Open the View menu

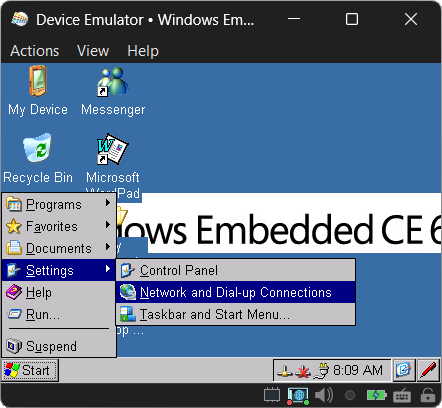tap(93, 51)
